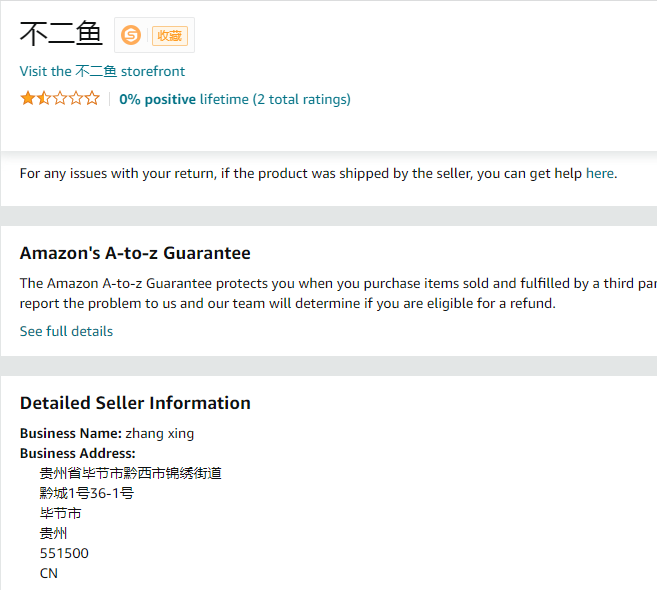Screen dimensions: 657x590
Task: Open the 0% positive lifetime ratings link
Action: click(x=234, y=99)
